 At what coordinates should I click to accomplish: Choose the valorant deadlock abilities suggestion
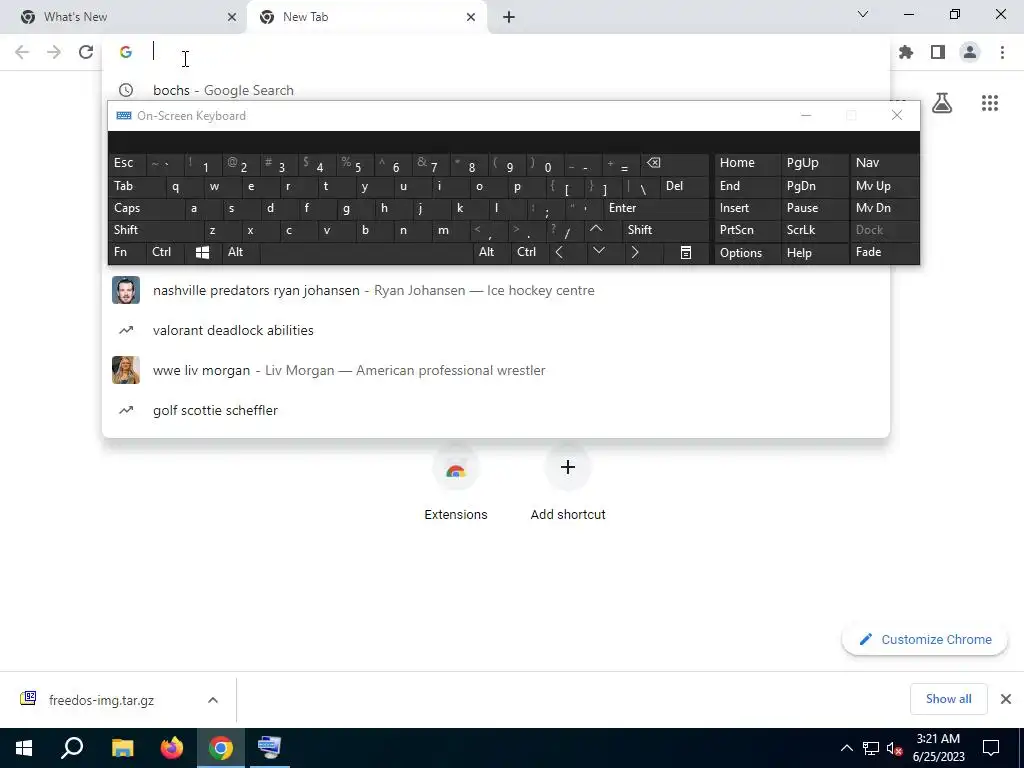[x=496, y=330]
